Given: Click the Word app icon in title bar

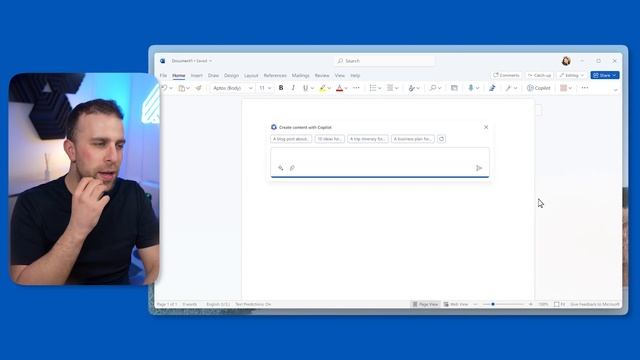Looking at the screenshot, I should [x=162, y=61].
